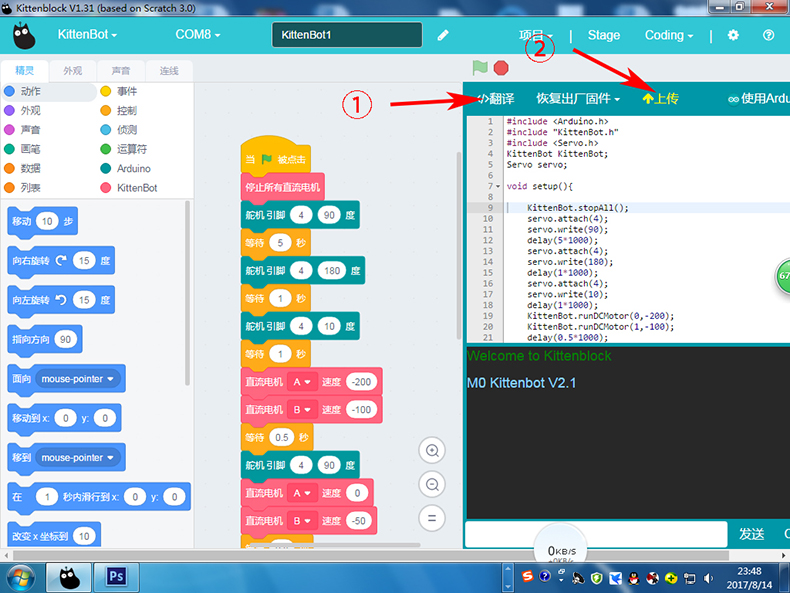This screenshot has width=790, height=593.
Task: Click the 上传 upload button
Action: [x=660, y=99]
